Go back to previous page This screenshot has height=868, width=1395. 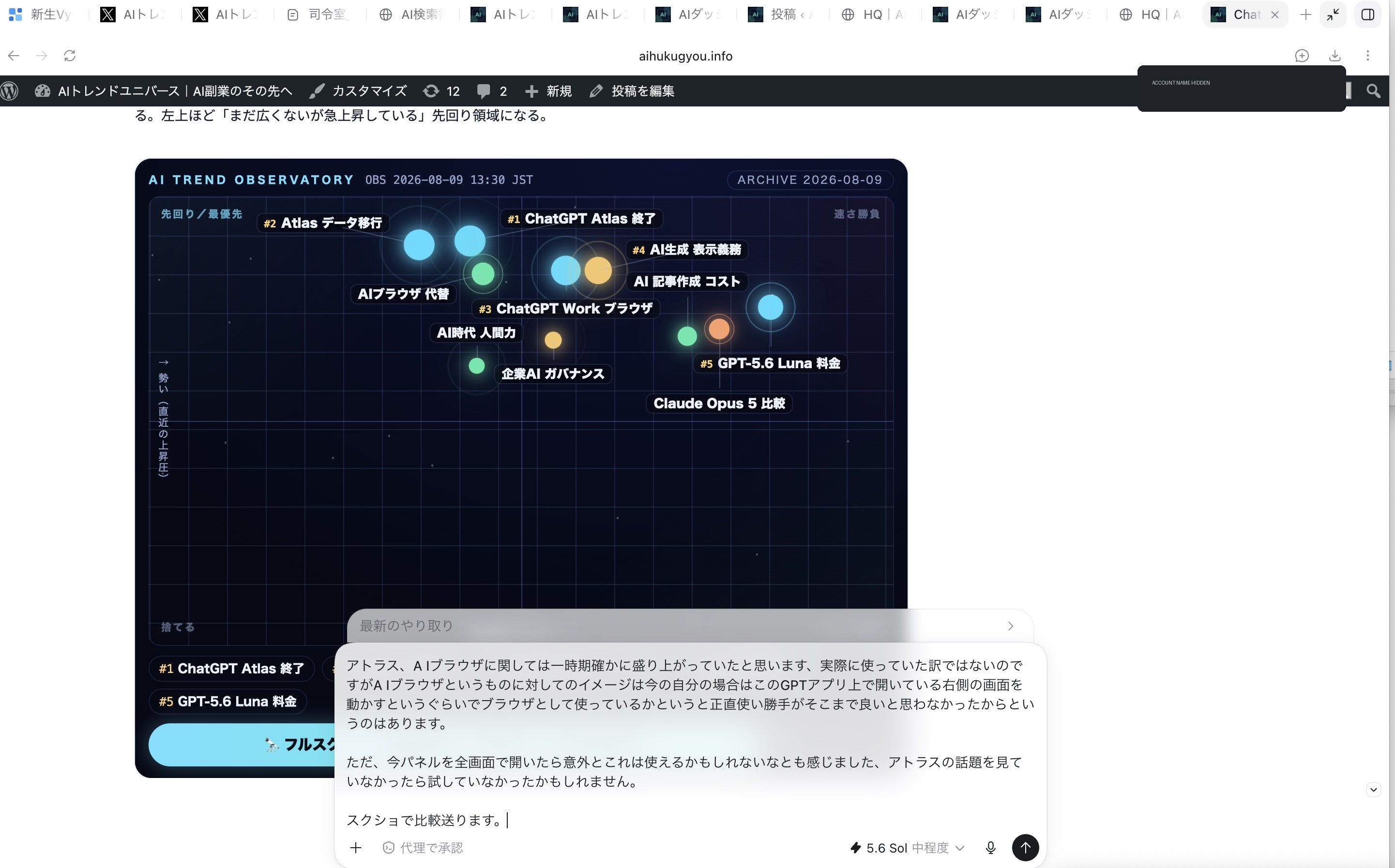14,56
